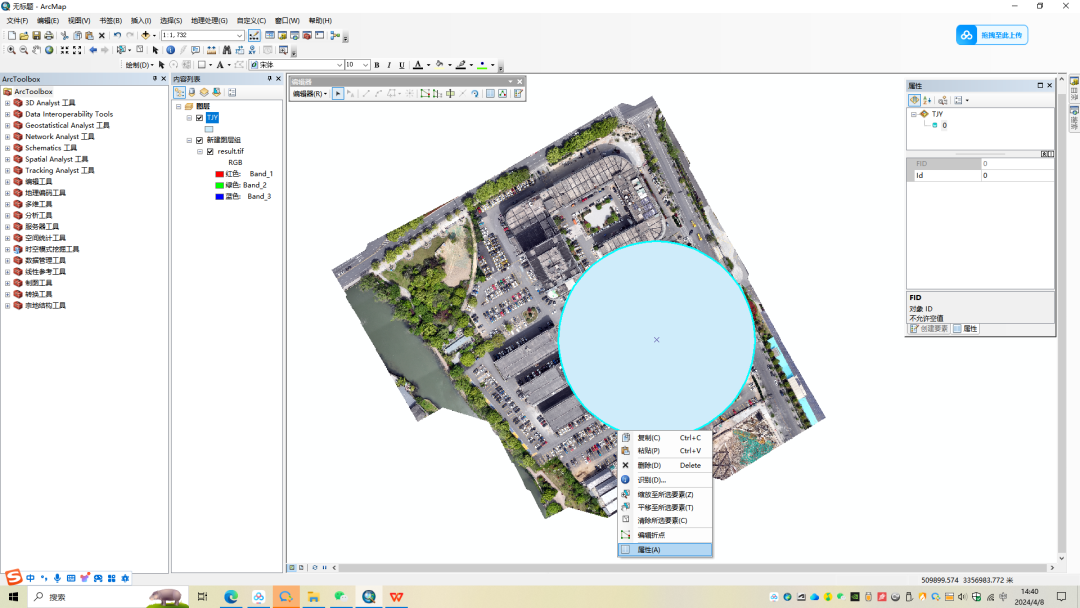The height and width of the screenshot is (608, 1080).
Task: Switch contents list to List By Source
Action: tap(192, 92)
